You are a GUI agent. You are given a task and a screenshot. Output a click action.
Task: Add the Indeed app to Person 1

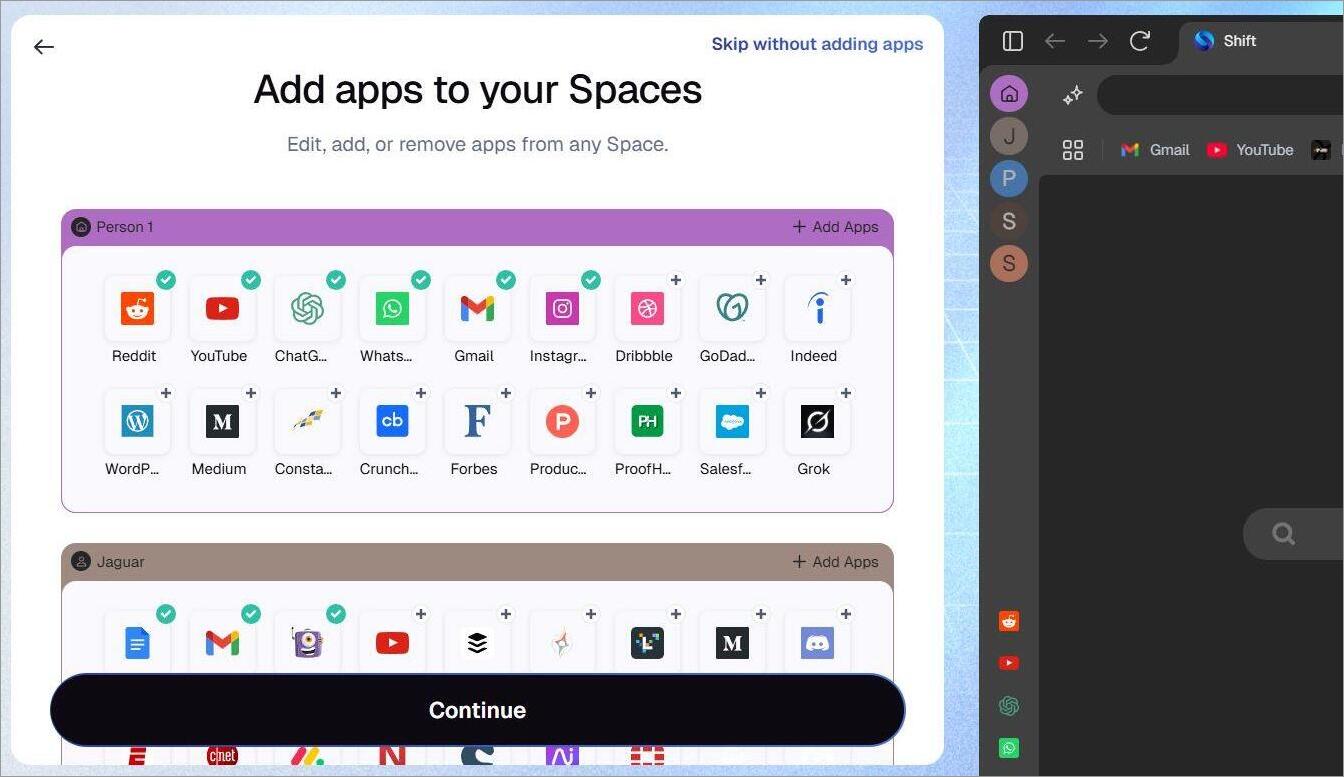pos(846,280)
